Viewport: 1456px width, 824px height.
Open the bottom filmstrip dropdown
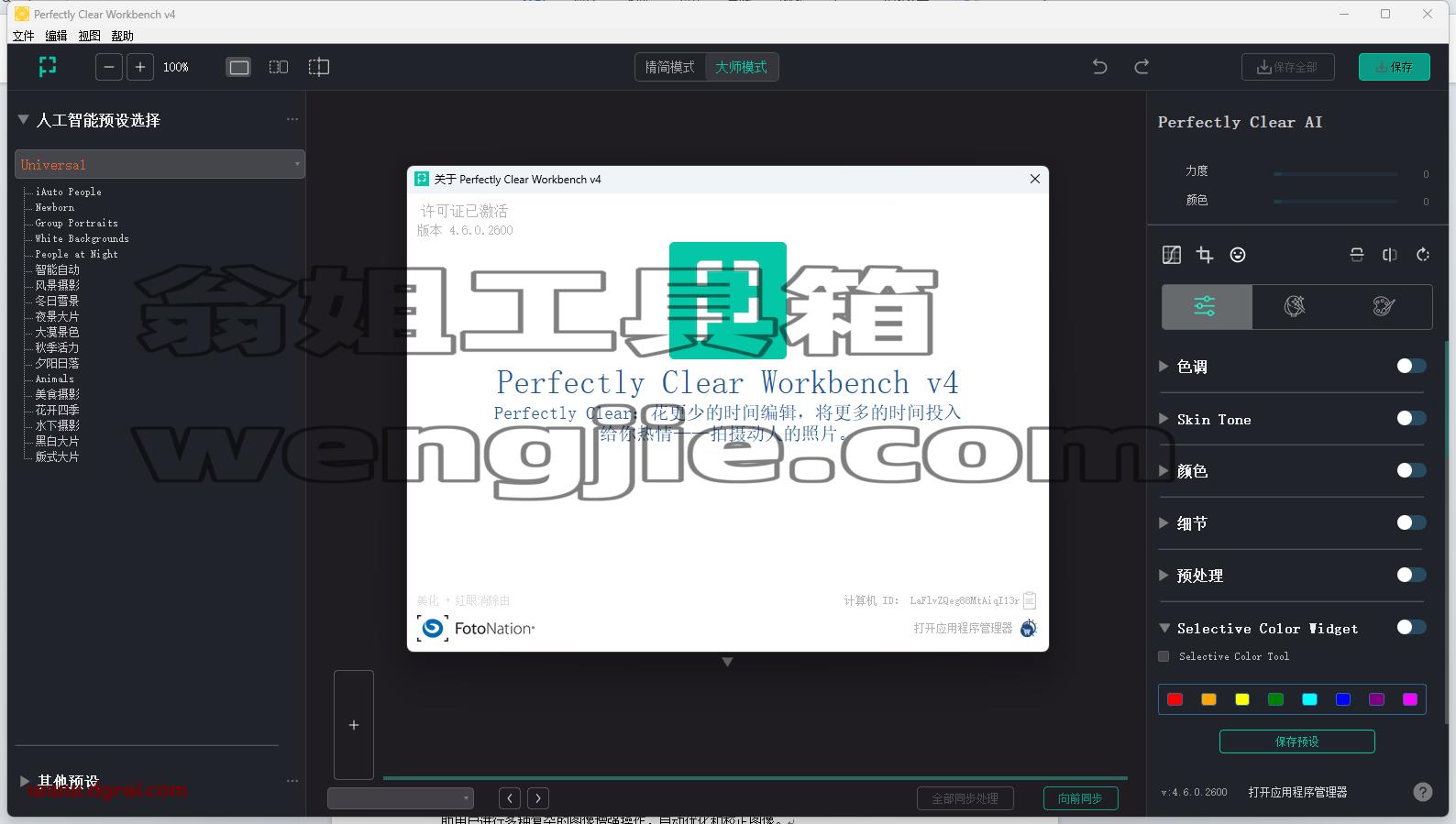coord(401,798)
